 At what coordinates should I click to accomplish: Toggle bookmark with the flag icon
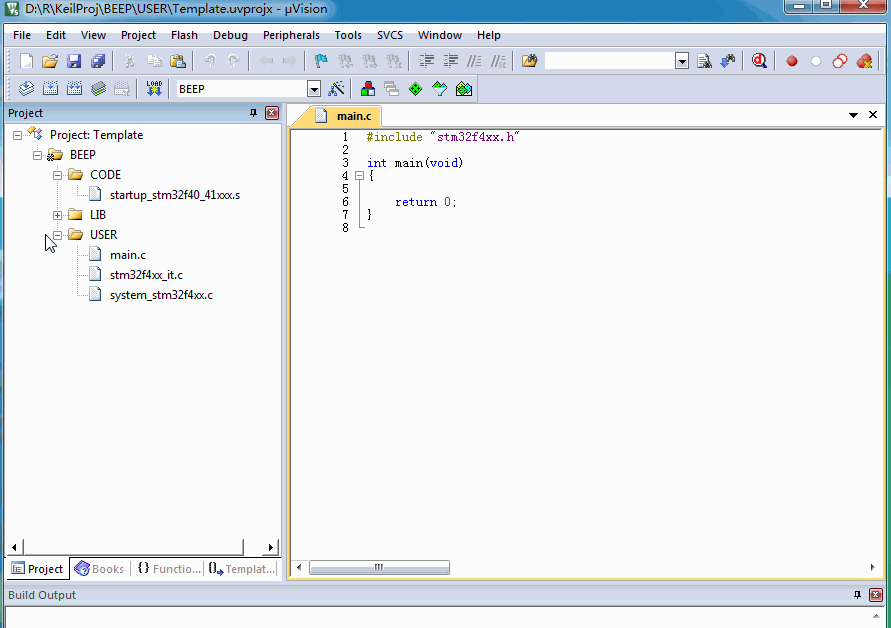(x=321, y=61)
